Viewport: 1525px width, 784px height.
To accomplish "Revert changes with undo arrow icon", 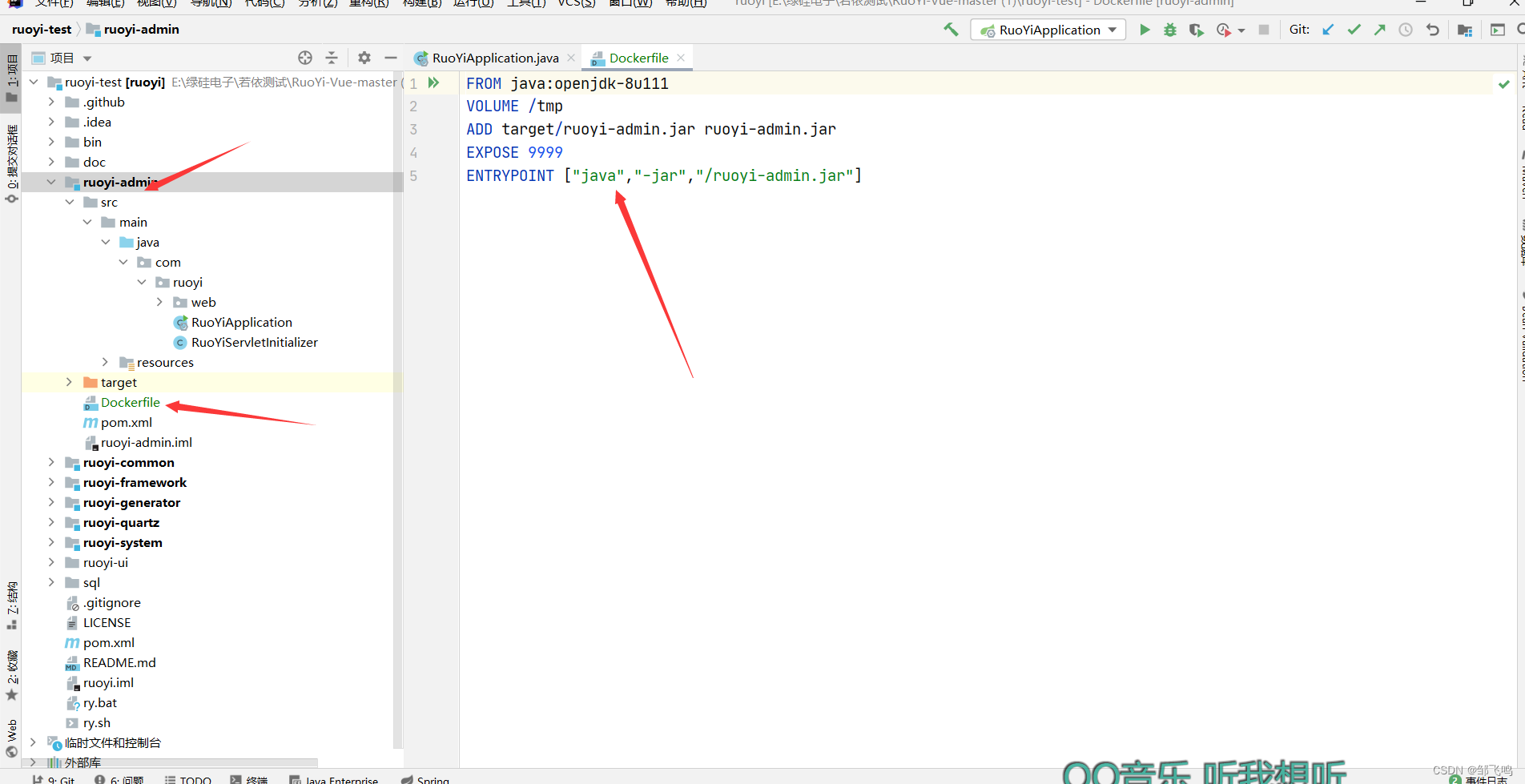I will tap(1433, 30).
